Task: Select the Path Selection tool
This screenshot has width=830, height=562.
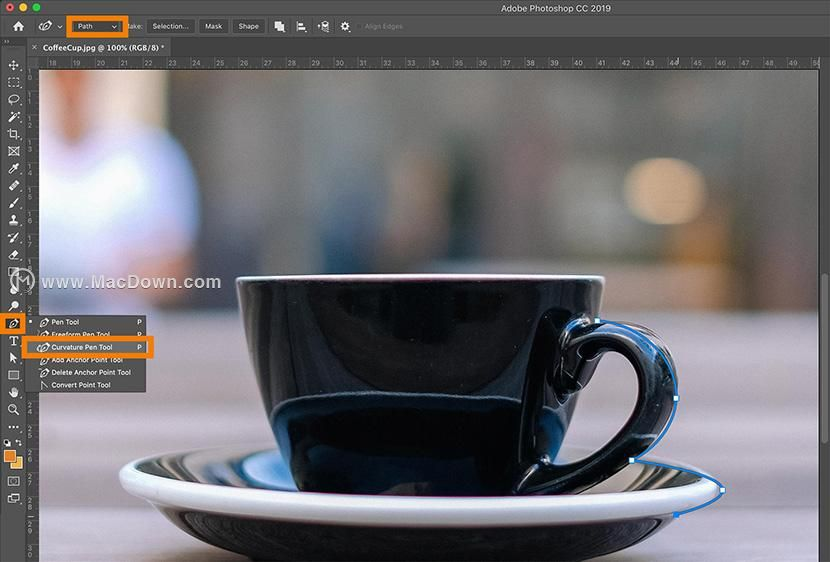Action: (14, 358)
